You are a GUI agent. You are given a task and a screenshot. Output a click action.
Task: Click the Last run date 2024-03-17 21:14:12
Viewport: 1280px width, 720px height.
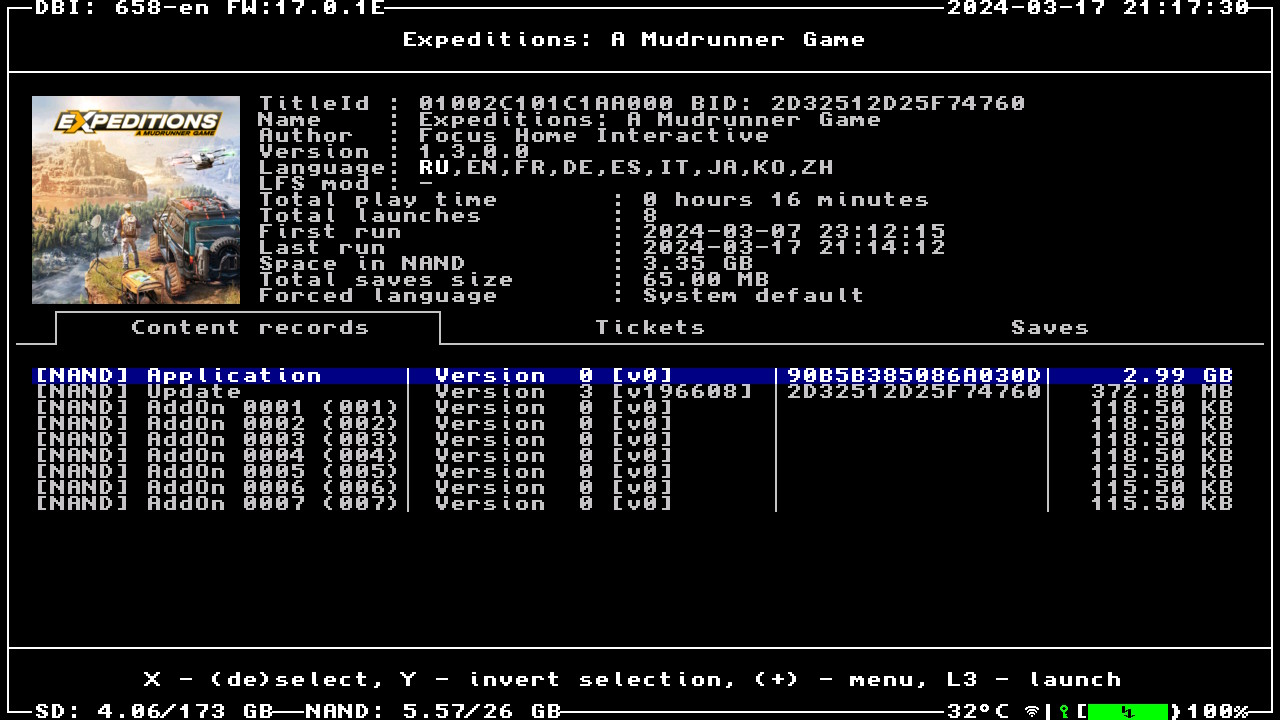[794, 248]
